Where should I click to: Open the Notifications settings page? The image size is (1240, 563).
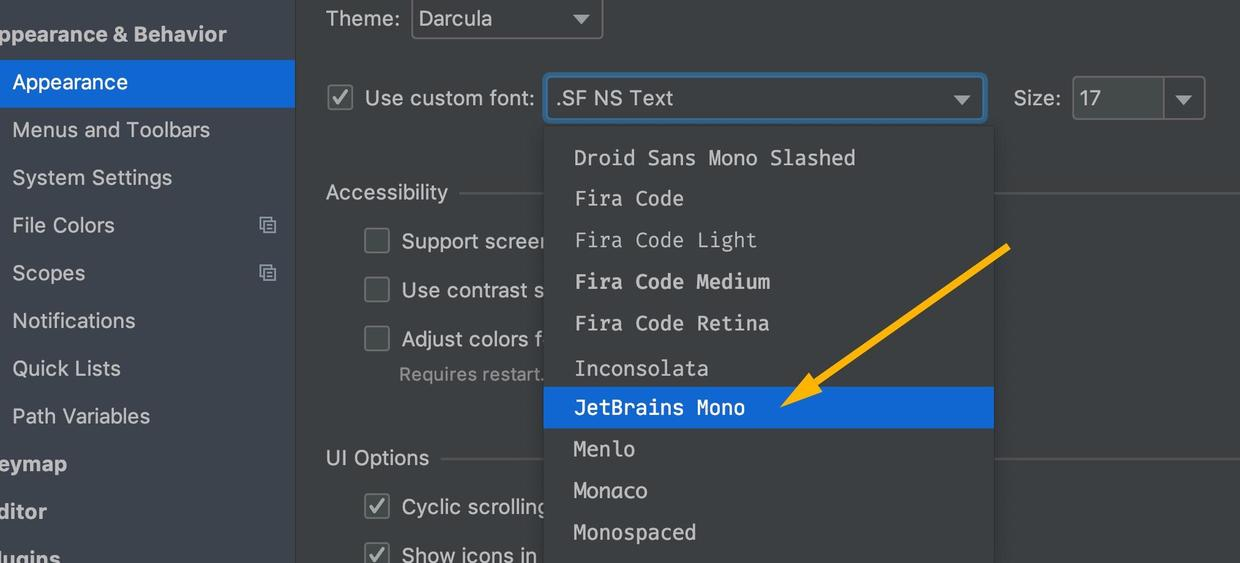74,321
